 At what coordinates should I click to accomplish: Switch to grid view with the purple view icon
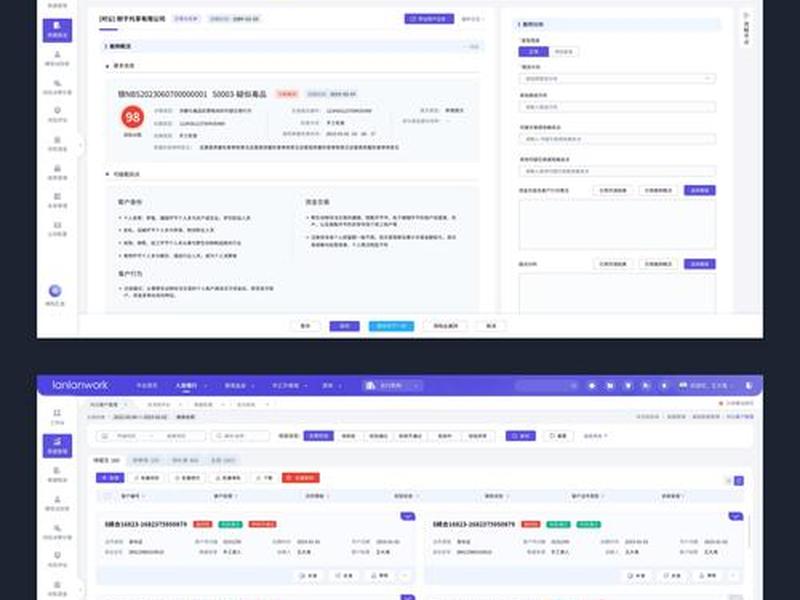739,481
